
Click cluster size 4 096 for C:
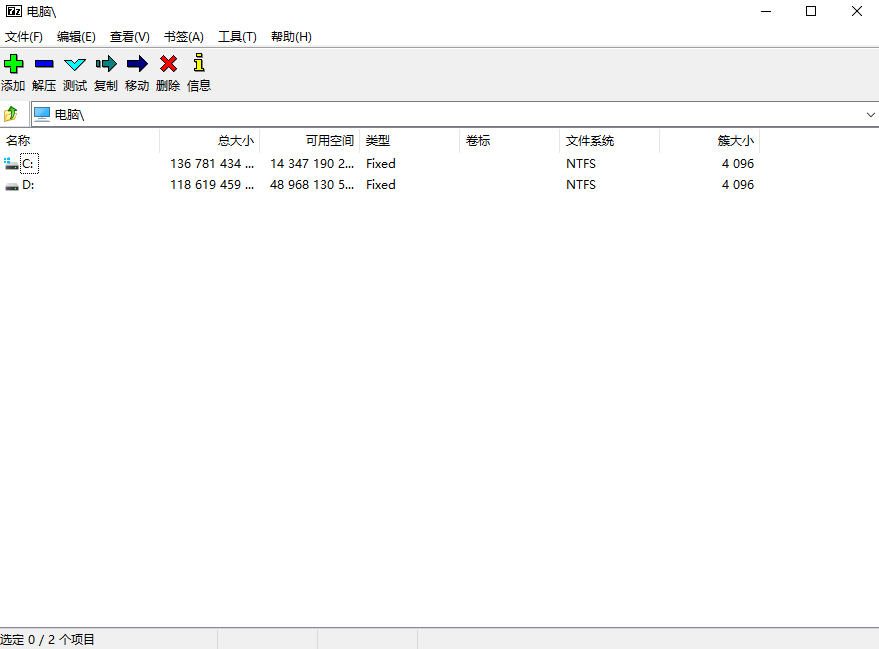point(738,164)
